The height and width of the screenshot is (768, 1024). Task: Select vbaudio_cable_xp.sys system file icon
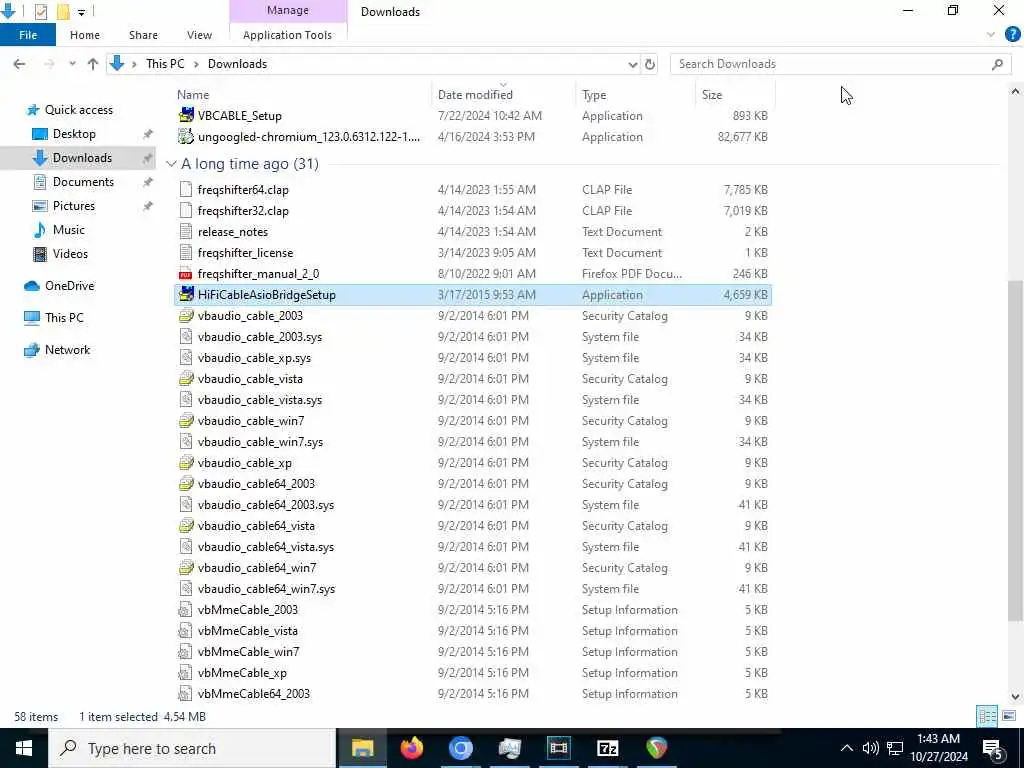click(x=186, y=358)
